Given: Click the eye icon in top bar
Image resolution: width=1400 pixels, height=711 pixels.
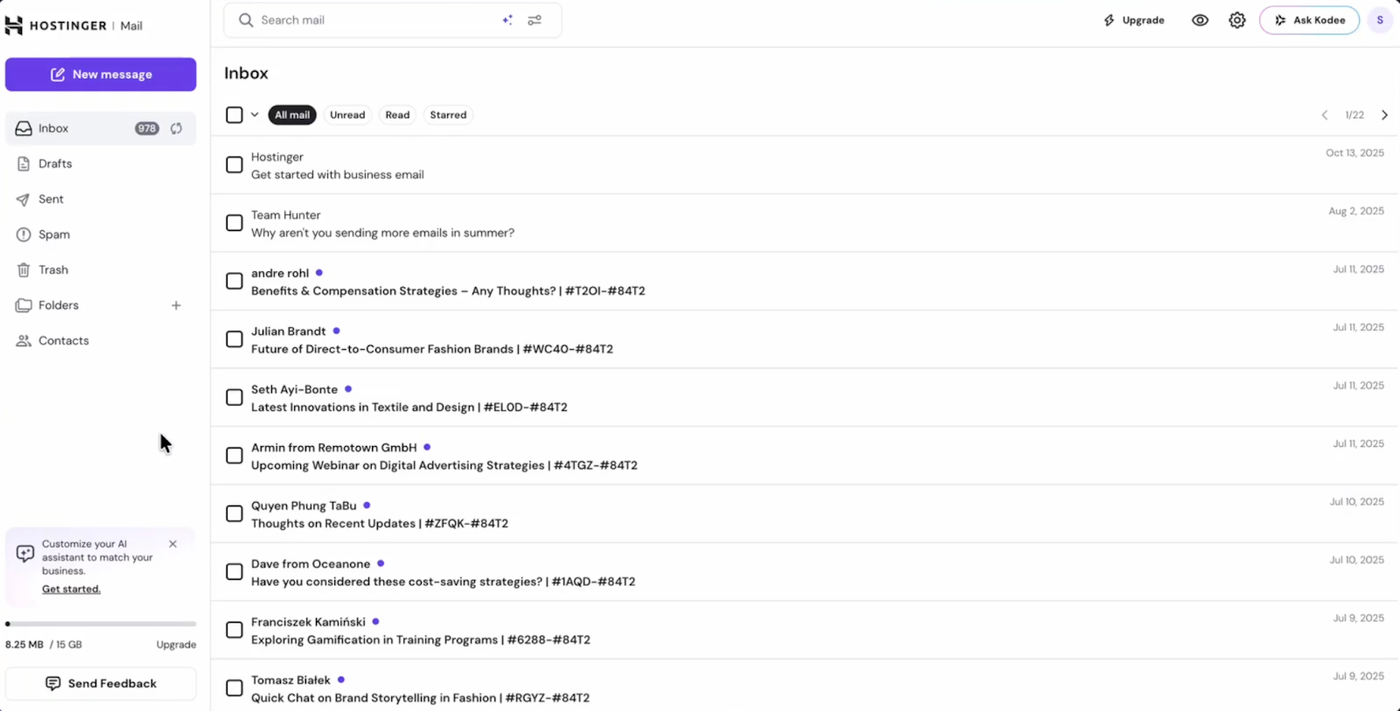Looking at the screenshot, I should coord(1200,20).
